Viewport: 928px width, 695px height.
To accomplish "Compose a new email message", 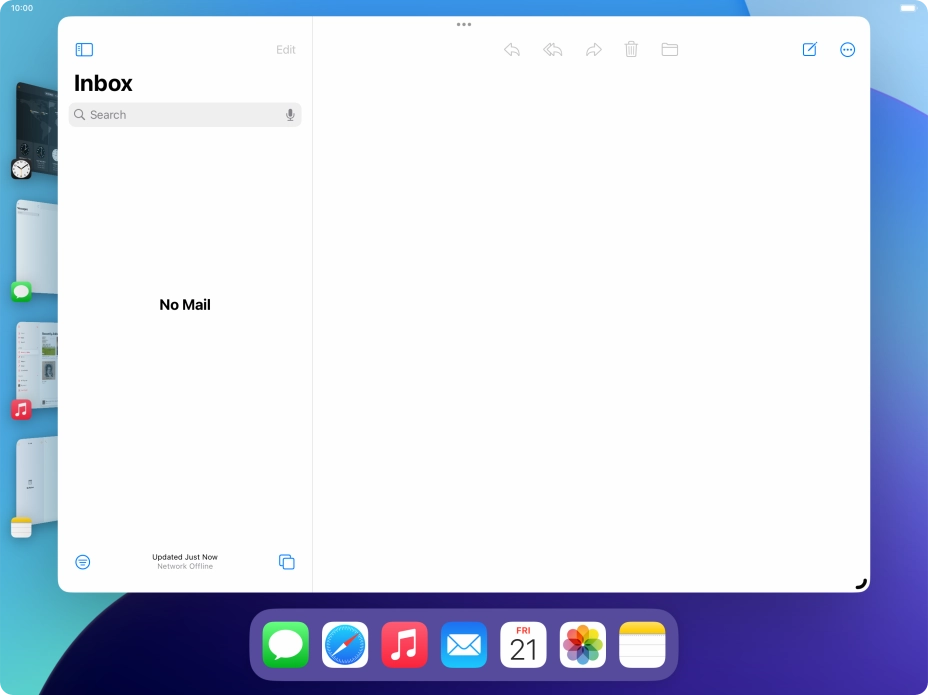I will (x=809, y=49).
